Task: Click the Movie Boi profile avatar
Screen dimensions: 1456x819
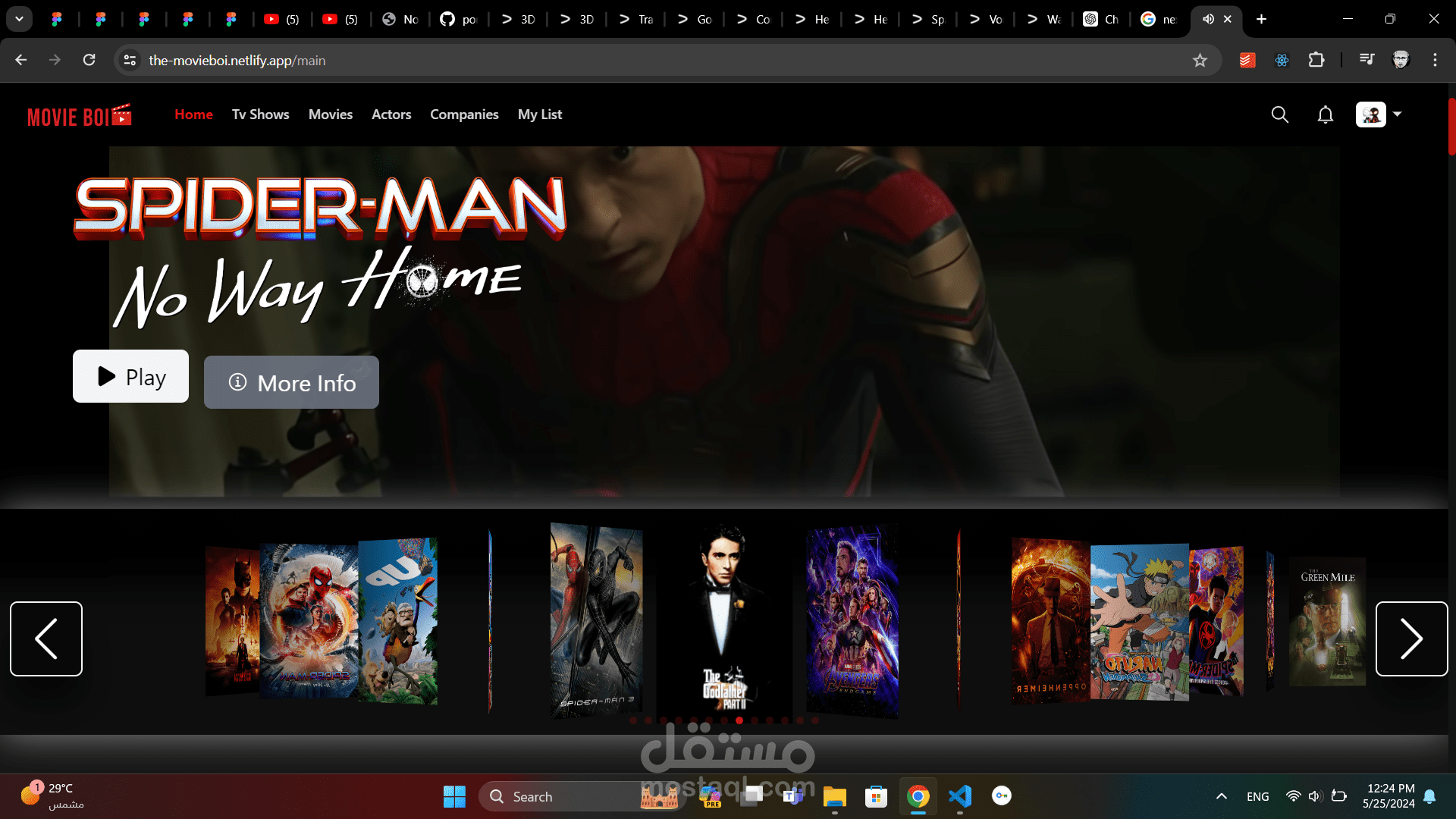Action: coord(1371,115)
